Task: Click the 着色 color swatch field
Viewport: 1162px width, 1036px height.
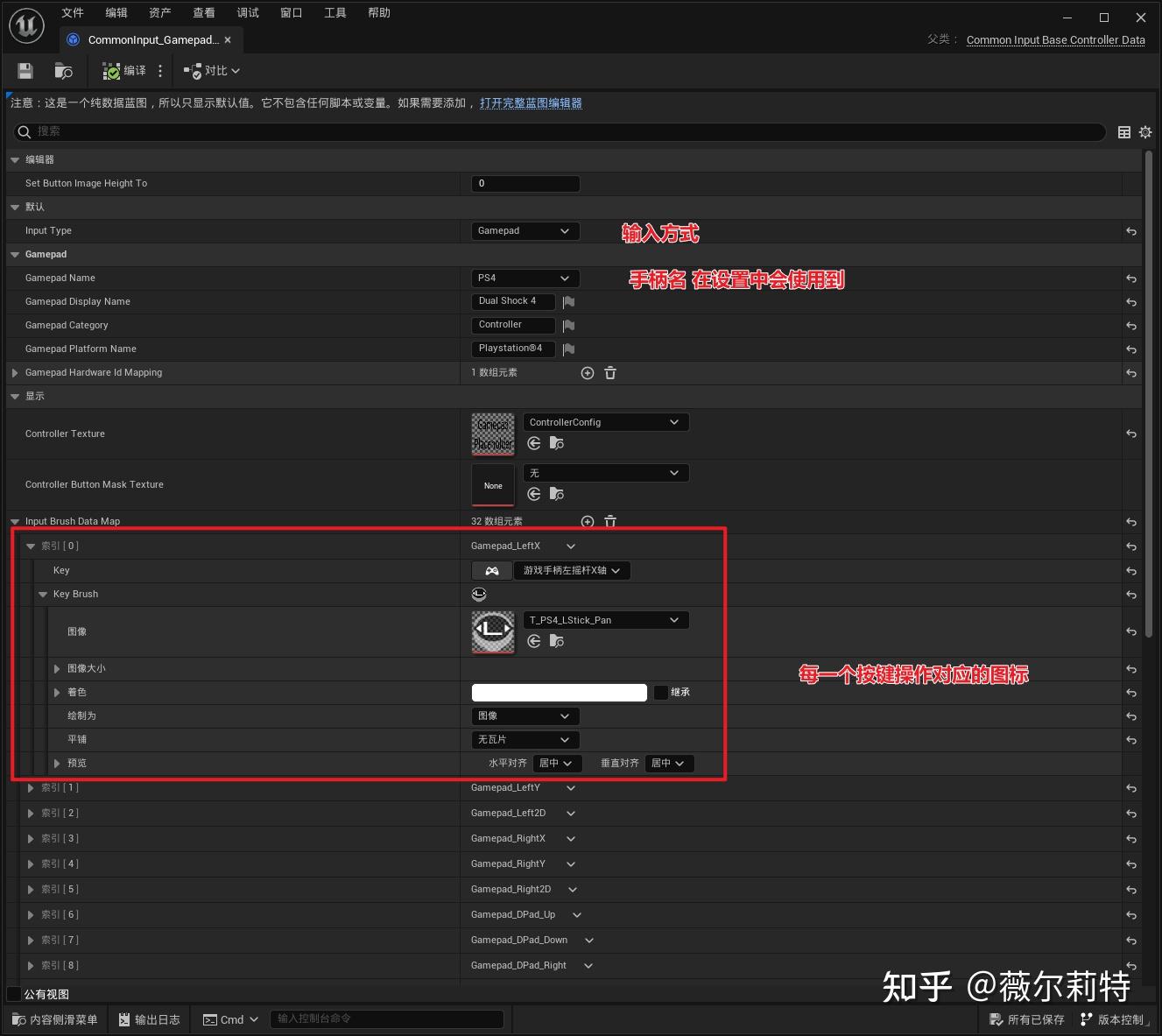Action: [x=559, y=692]
